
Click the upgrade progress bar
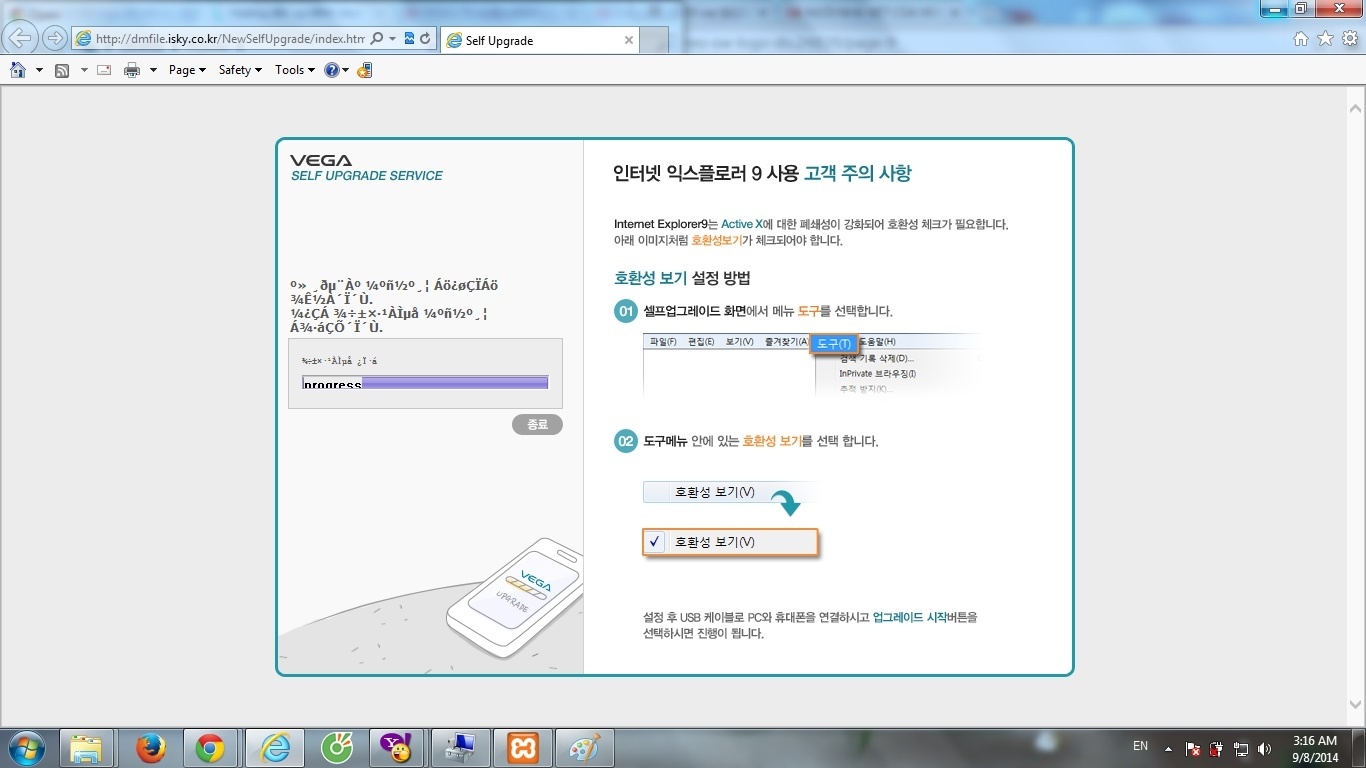(425, 382)
